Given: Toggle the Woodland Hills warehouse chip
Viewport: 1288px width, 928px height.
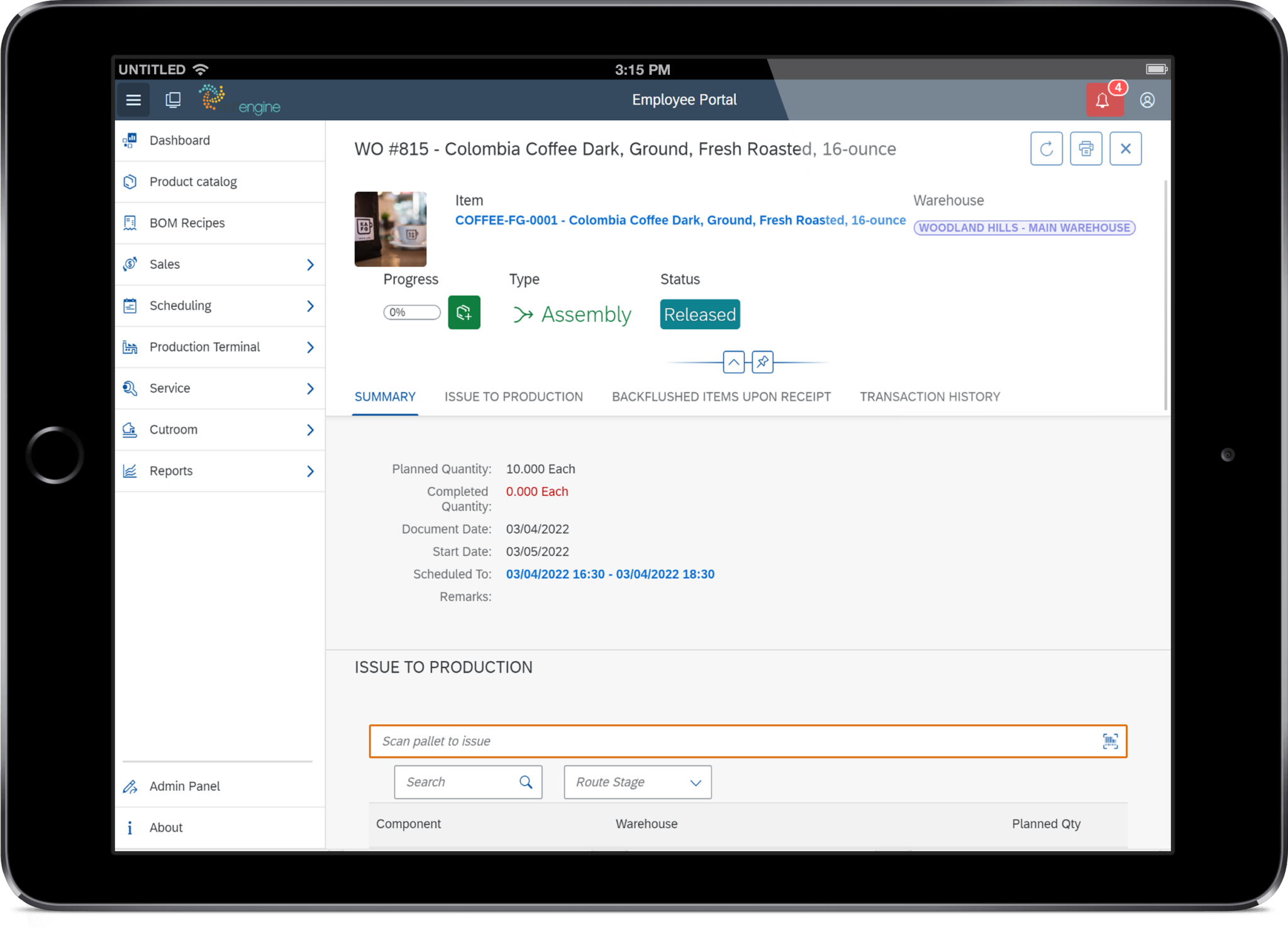Looking at the screenshot, I should coord(1024,228).
